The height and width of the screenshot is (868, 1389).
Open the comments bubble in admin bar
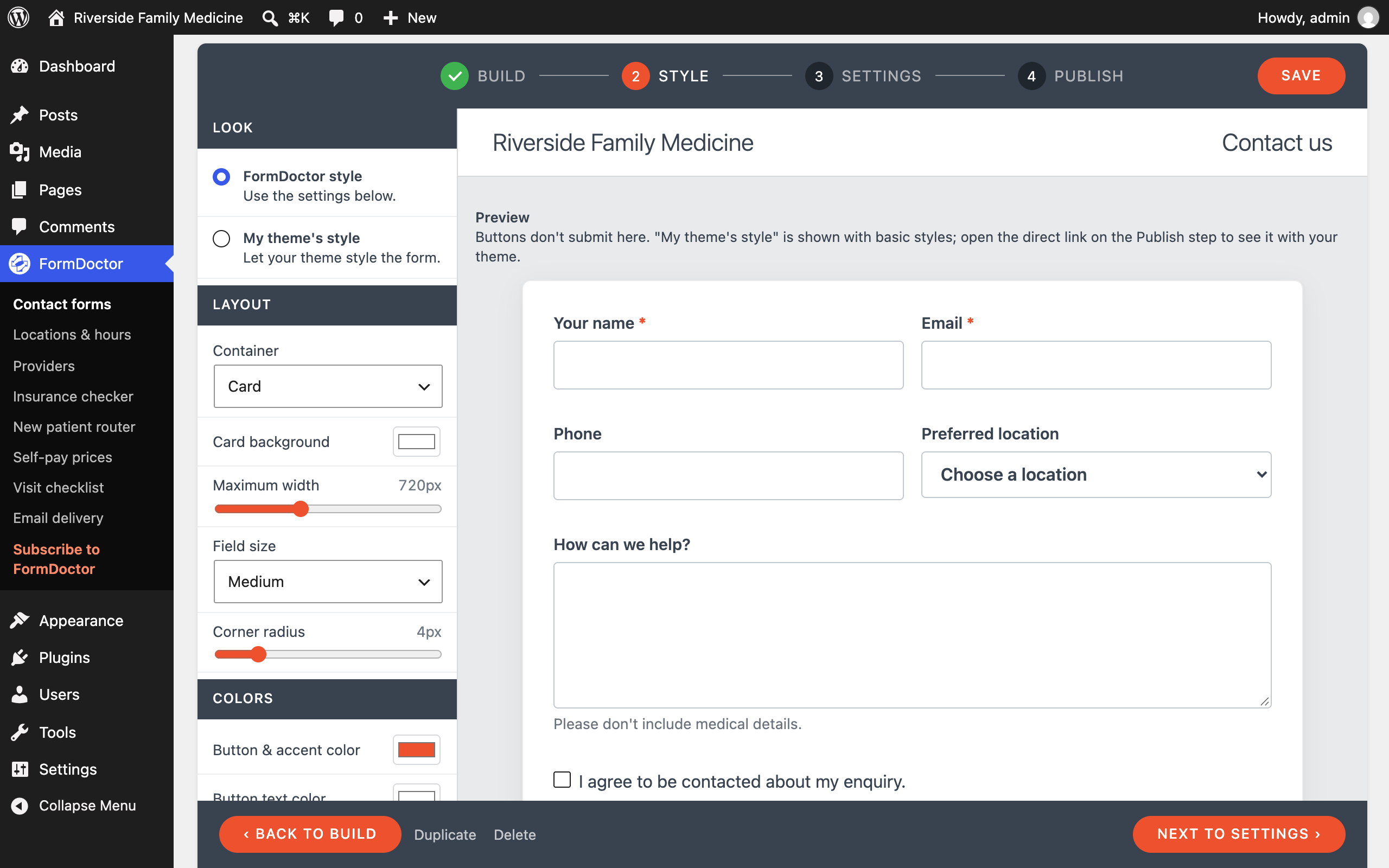[x=336, y=18]
